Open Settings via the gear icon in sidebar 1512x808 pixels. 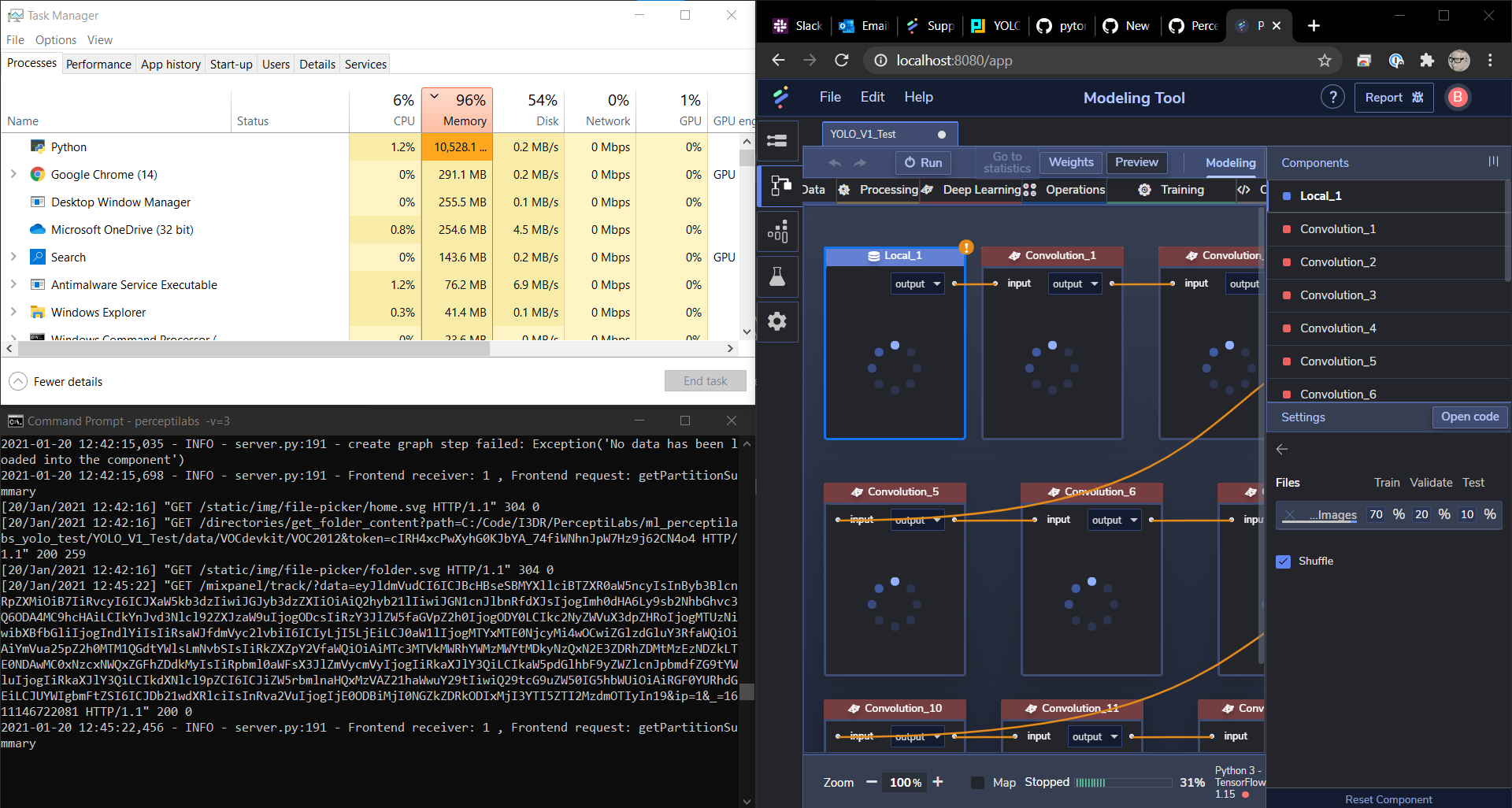(777, 321)
